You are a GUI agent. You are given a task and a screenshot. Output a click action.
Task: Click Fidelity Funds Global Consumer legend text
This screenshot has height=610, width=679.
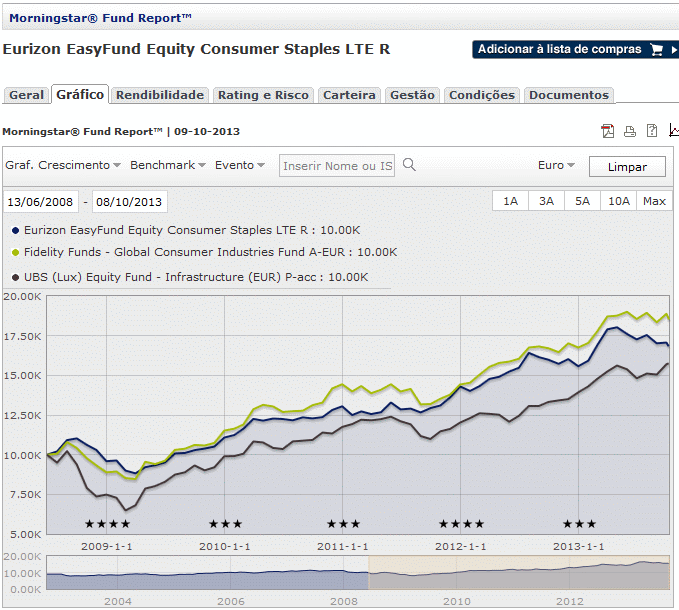(x=210, y=252)
